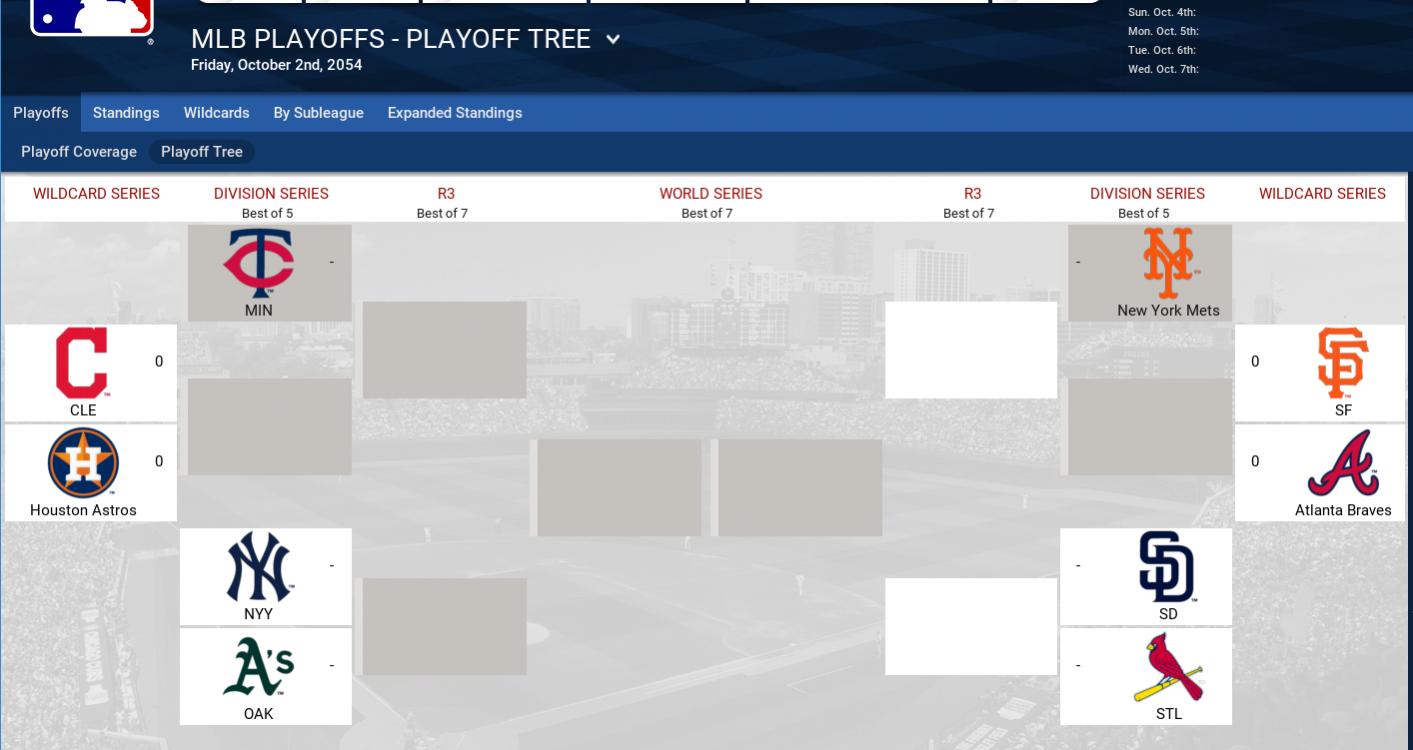Select the Cleveland team logo
Viewport: 1413px width, 750px height.
[82, 362]
